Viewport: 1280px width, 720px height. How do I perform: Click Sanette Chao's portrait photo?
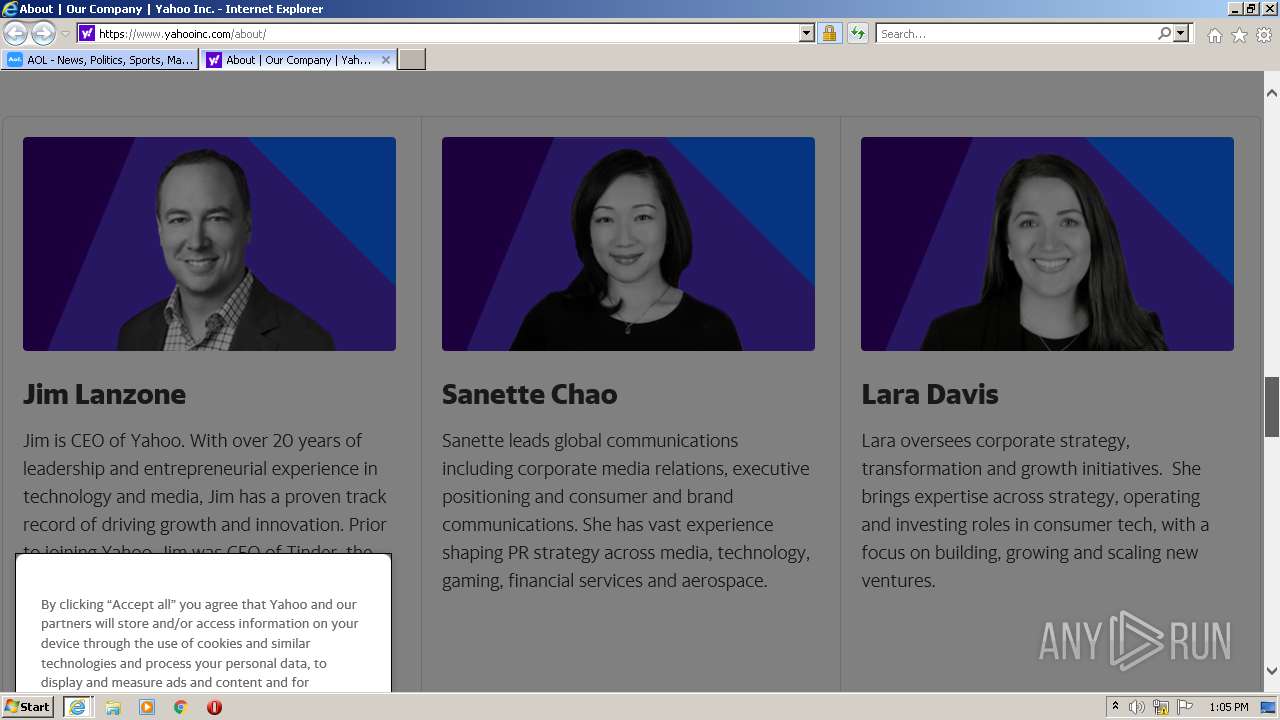628,244
